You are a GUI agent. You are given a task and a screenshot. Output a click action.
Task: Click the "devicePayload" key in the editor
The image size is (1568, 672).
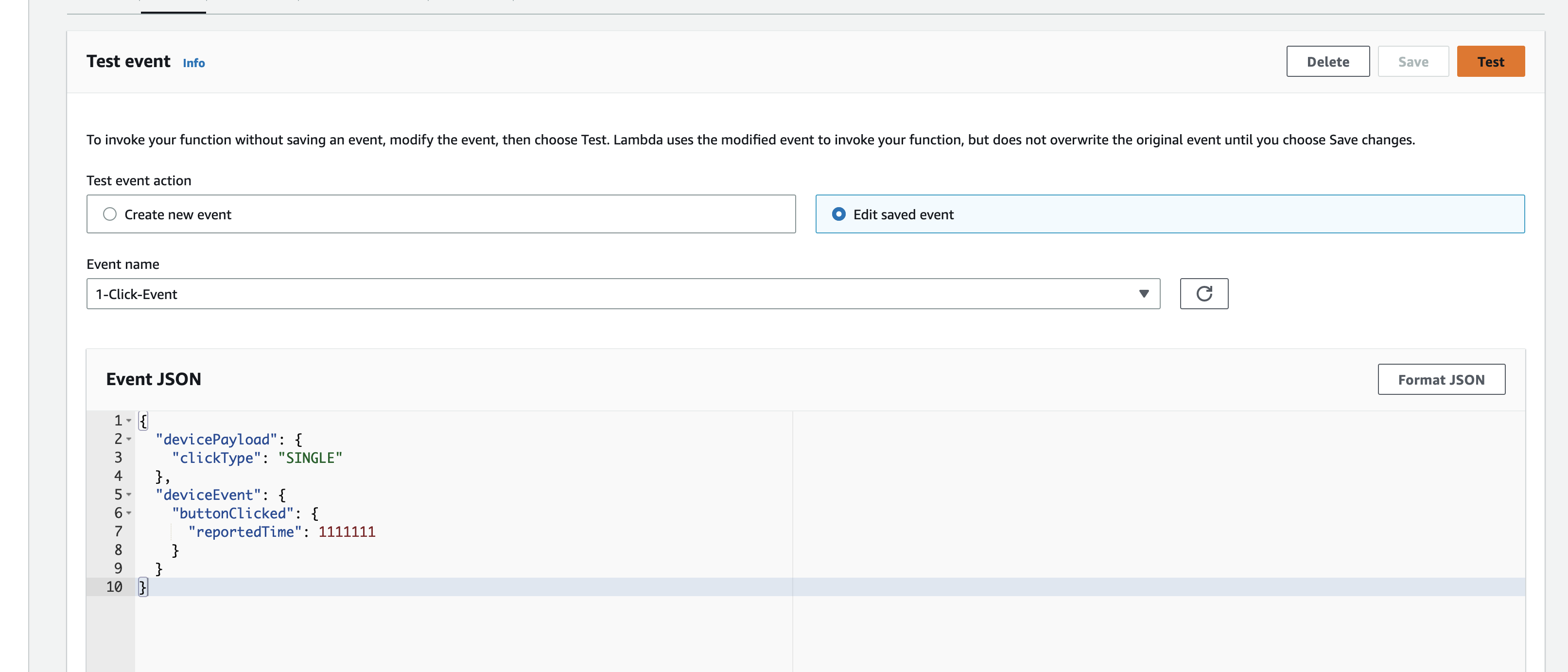(216, 440)
